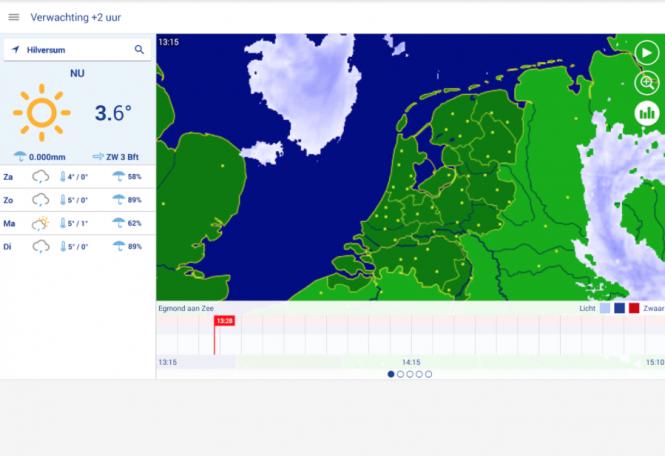Click the 14:15 label on the timeline
Viewport: 665px width, 456px height.
[x=411, y=362]
